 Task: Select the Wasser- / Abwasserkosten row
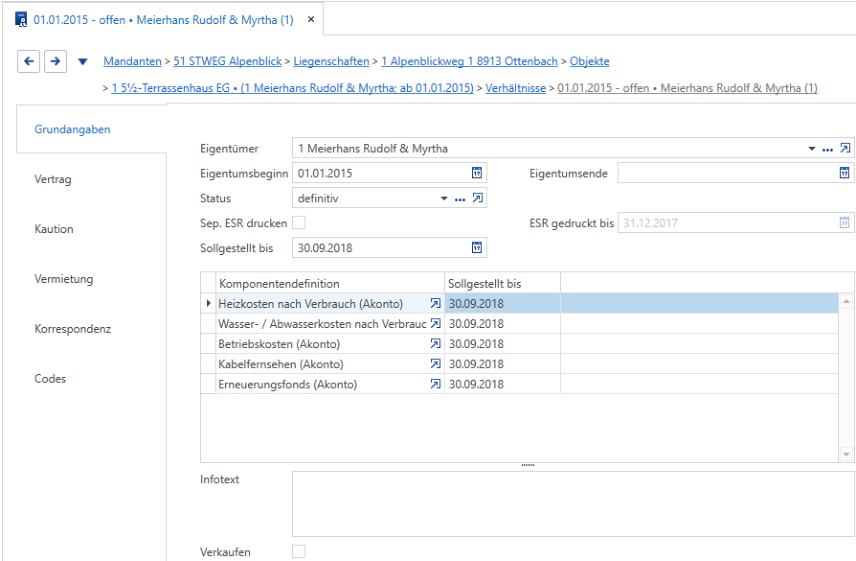[519, 324]
